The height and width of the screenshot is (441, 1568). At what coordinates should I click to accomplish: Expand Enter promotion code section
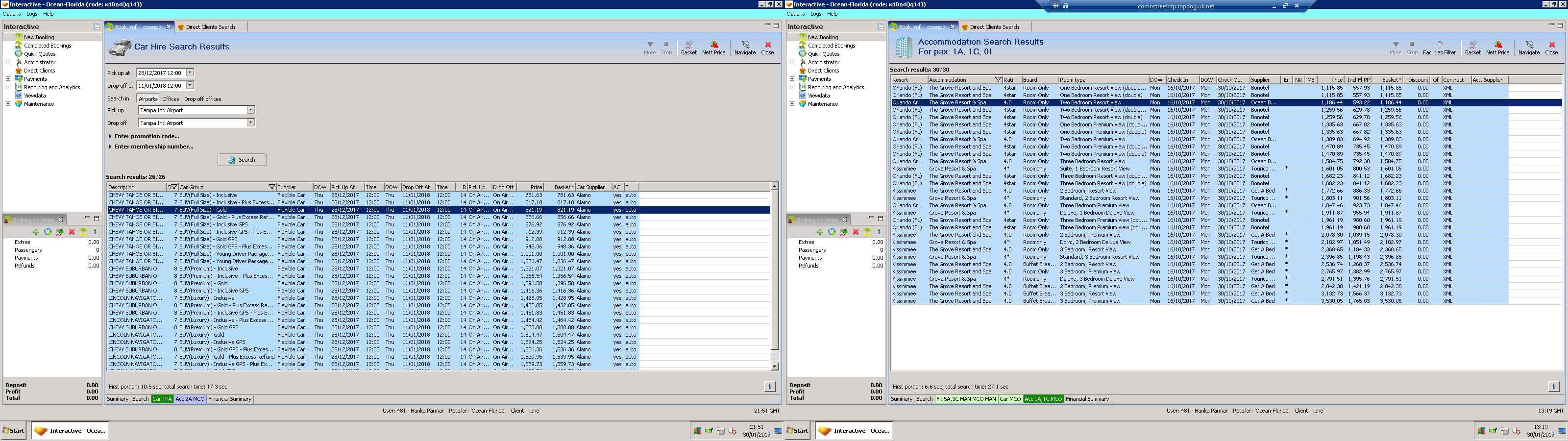146,136
